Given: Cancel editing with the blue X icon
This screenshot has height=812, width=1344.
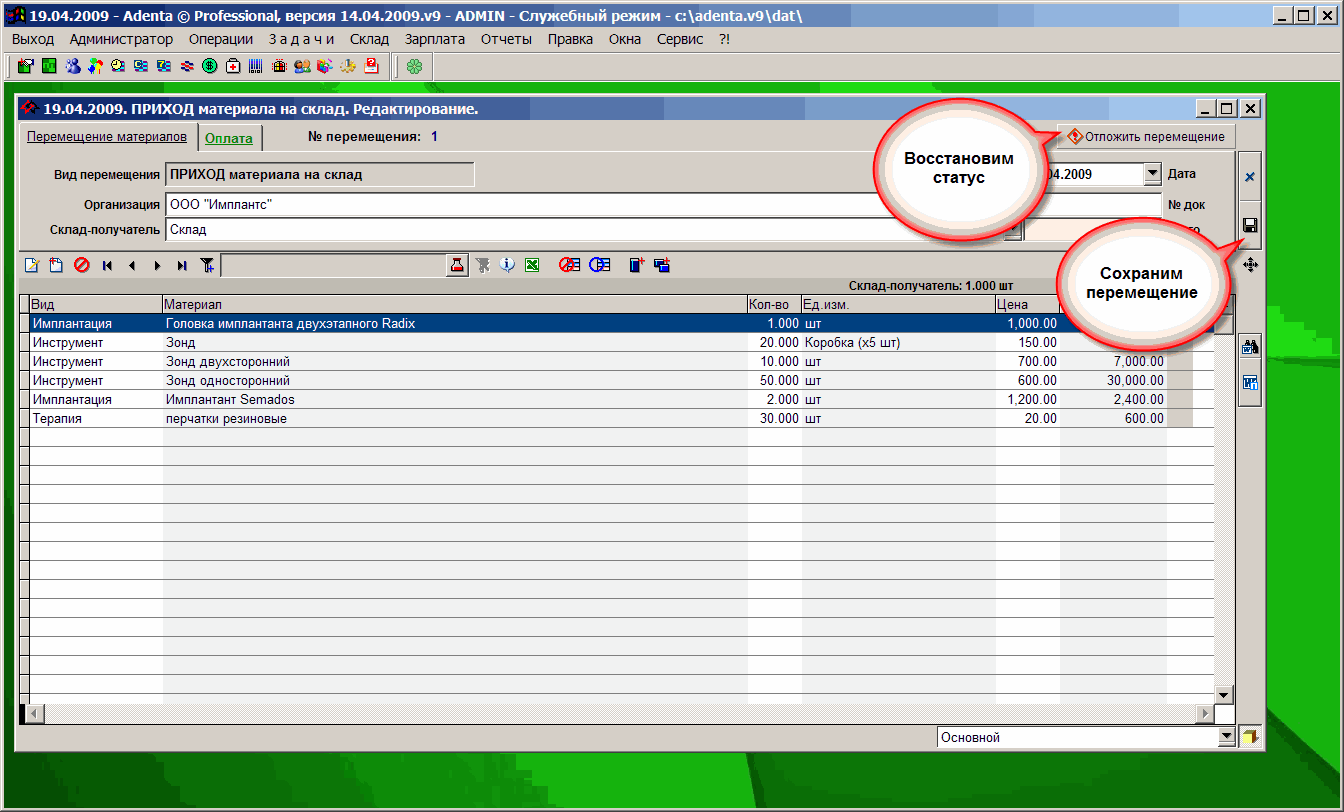Looking at the screenshot, I should [1249, 177].
